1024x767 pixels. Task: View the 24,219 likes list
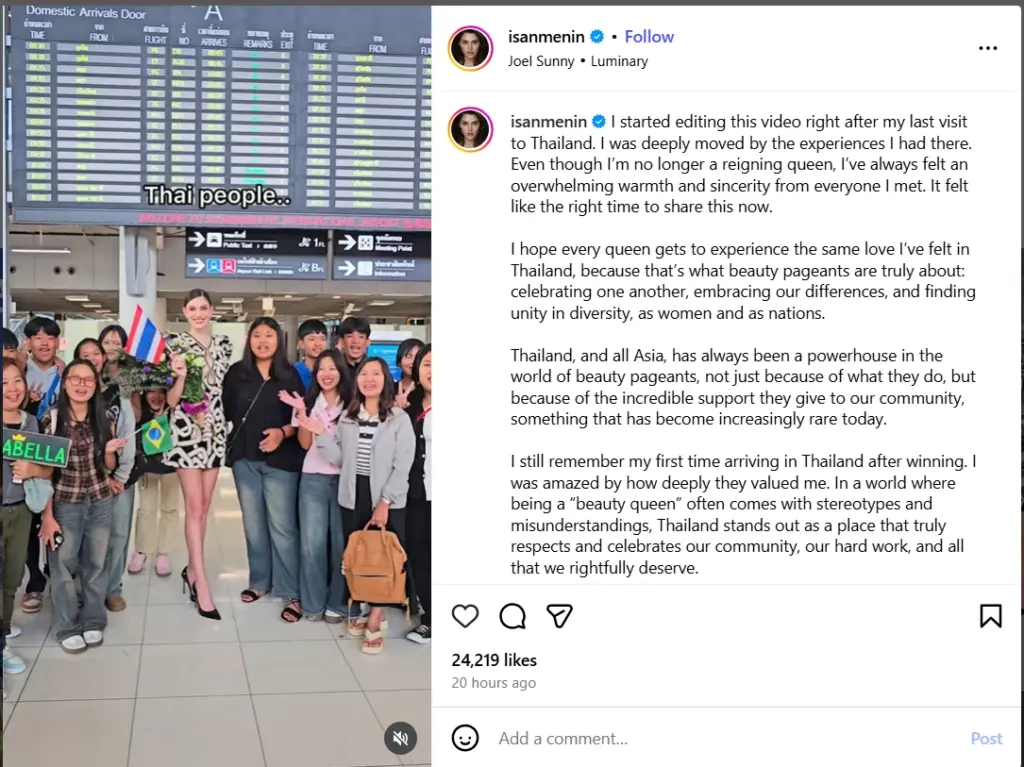(494, 660)
